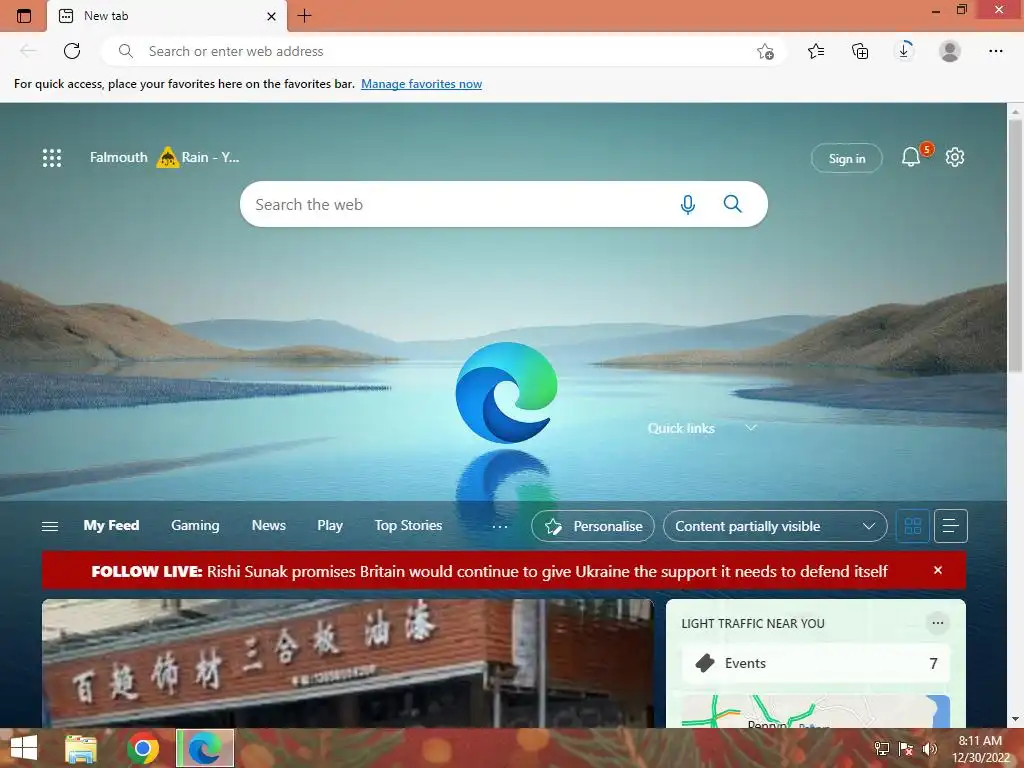Image resolution: width=1024 pixels, height=768 pixels.
Task: Dismiss the Follow Live news banner
Action: [938, 570]
